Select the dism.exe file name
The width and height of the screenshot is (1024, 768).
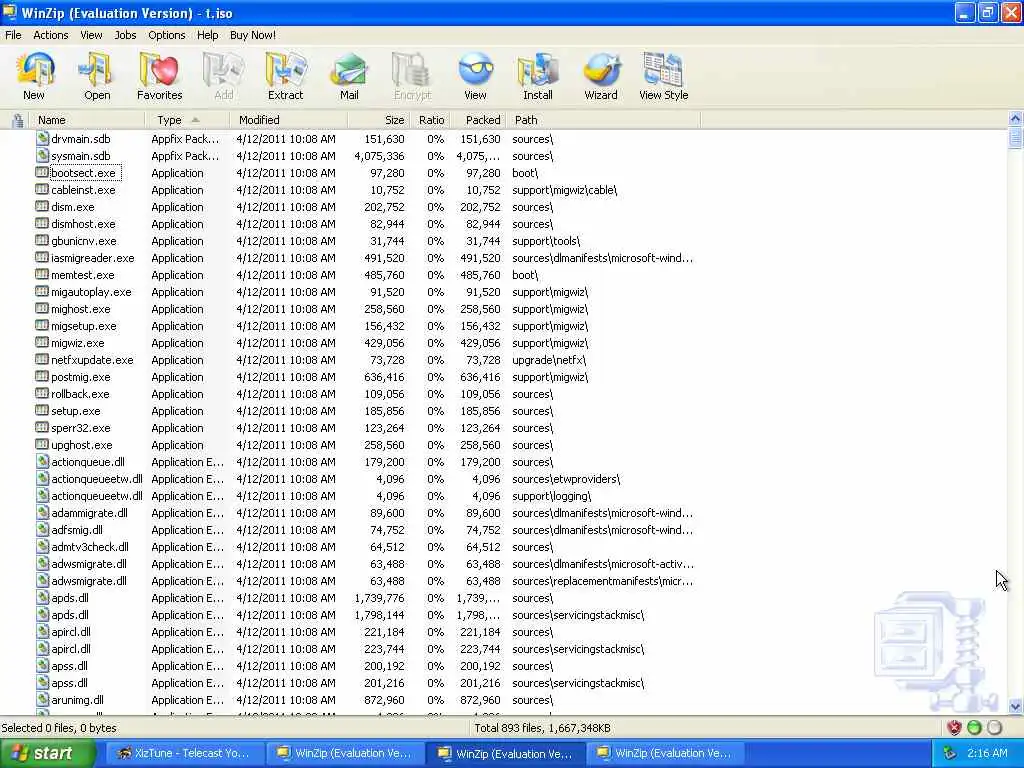click(x=72, y=207)
